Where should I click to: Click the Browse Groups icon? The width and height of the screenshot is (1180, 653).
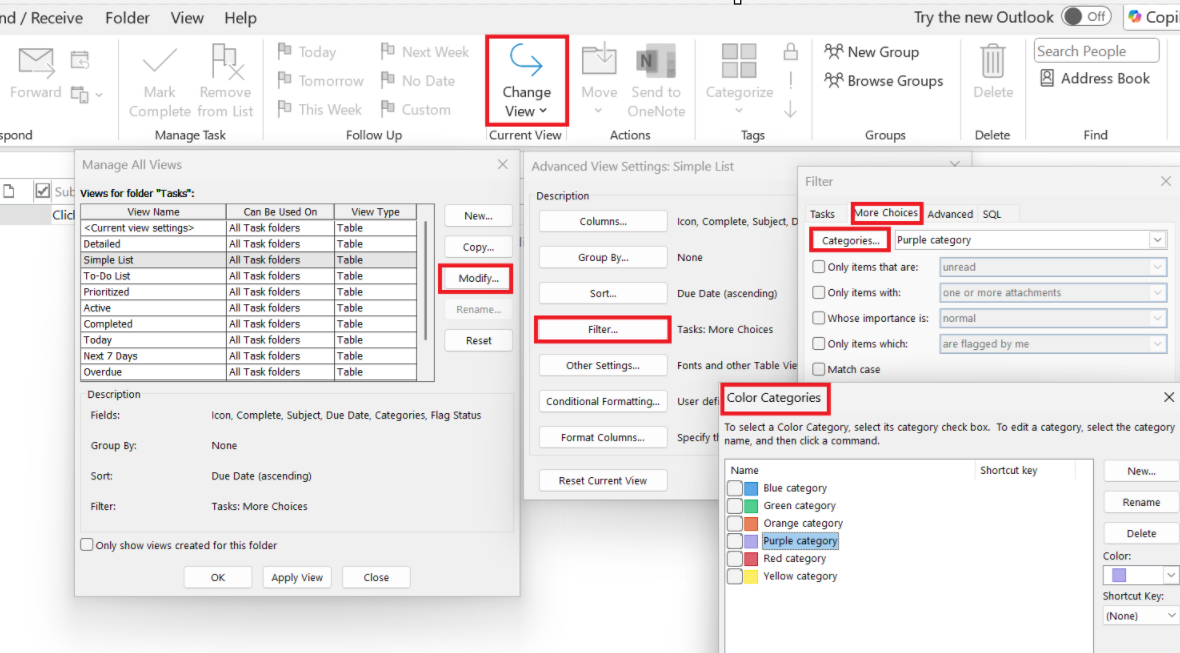click(833, 80)
